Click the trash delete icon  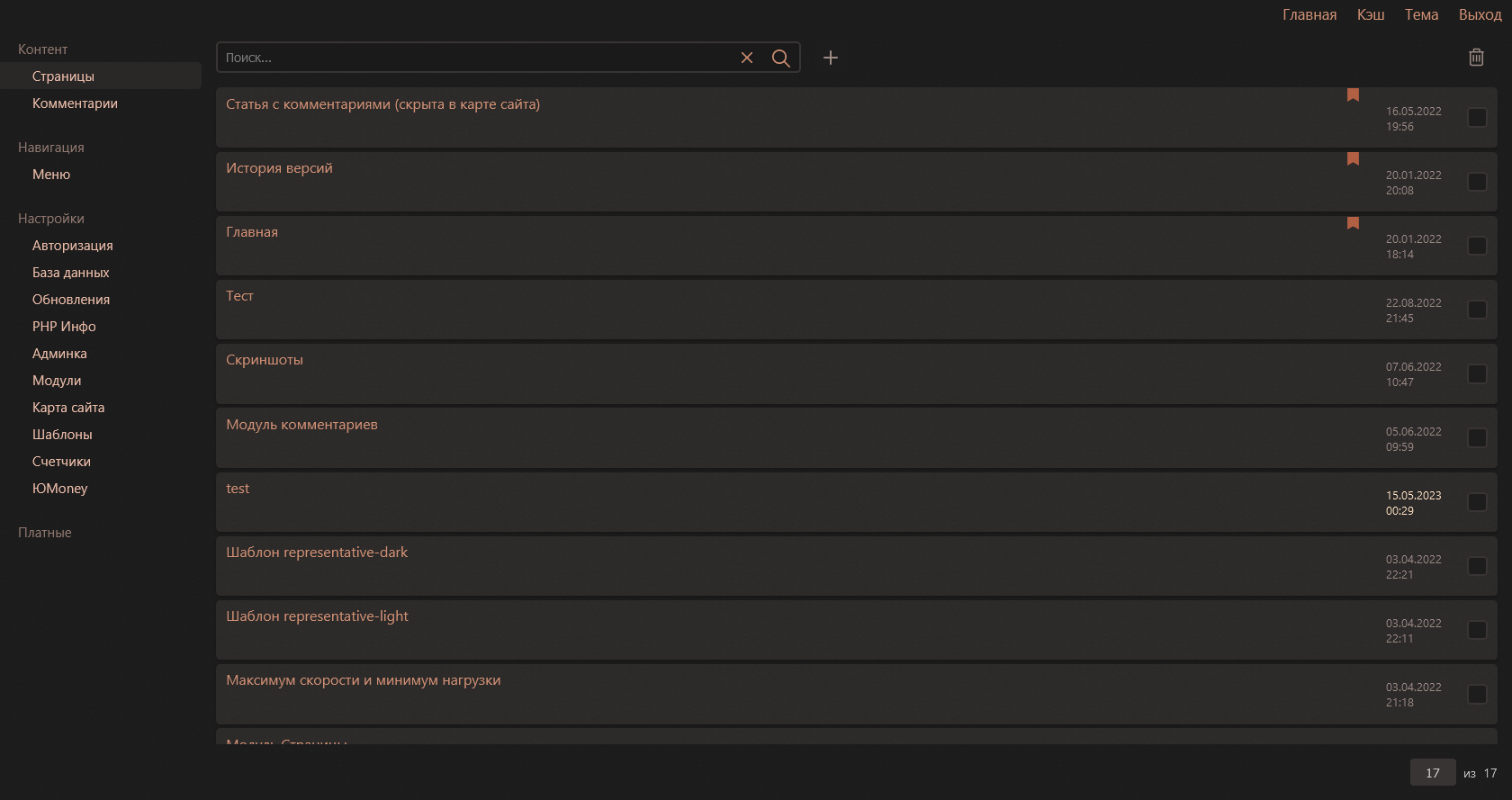(x=1476, y=57)
